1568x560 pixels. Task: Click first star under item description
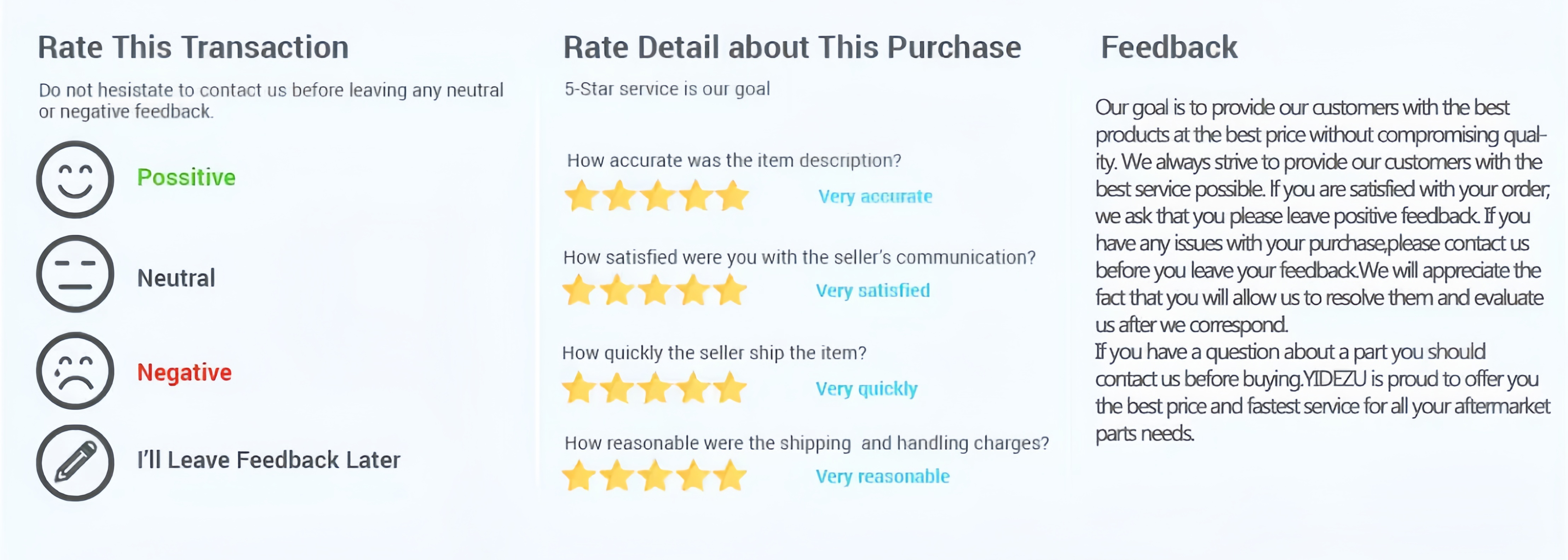(x=581, y=196)
